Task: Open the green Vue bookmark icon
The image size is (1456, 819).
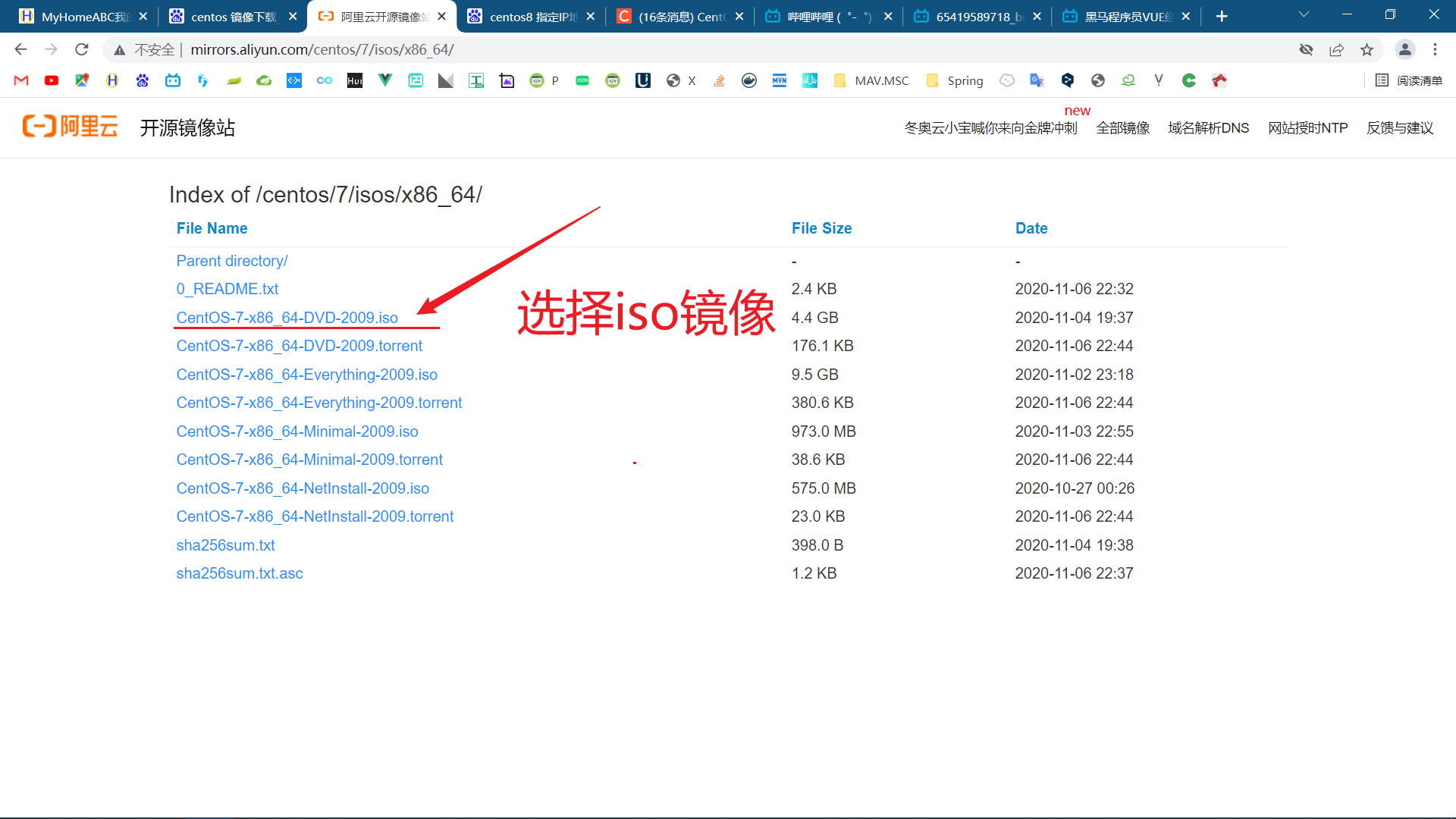Action: pos(385,80)
